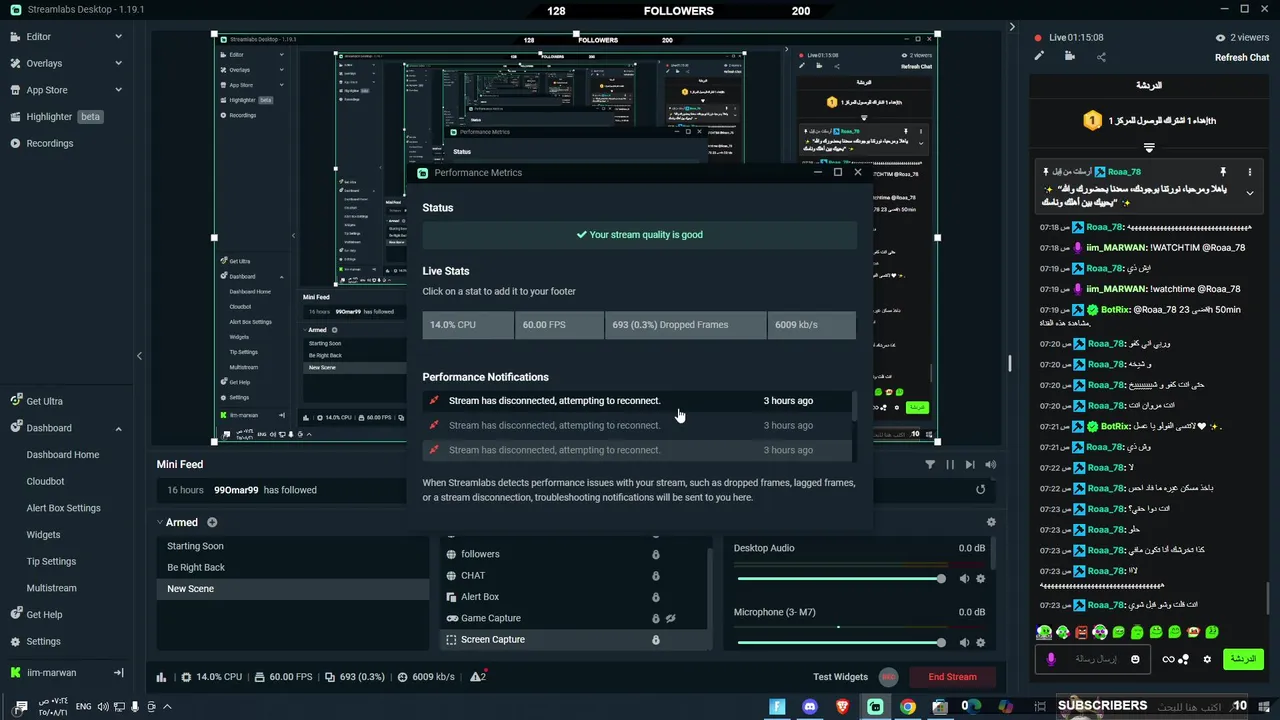
Task: Adjust Microphone (3- M7) volume slider
Action: coord(841,642)
